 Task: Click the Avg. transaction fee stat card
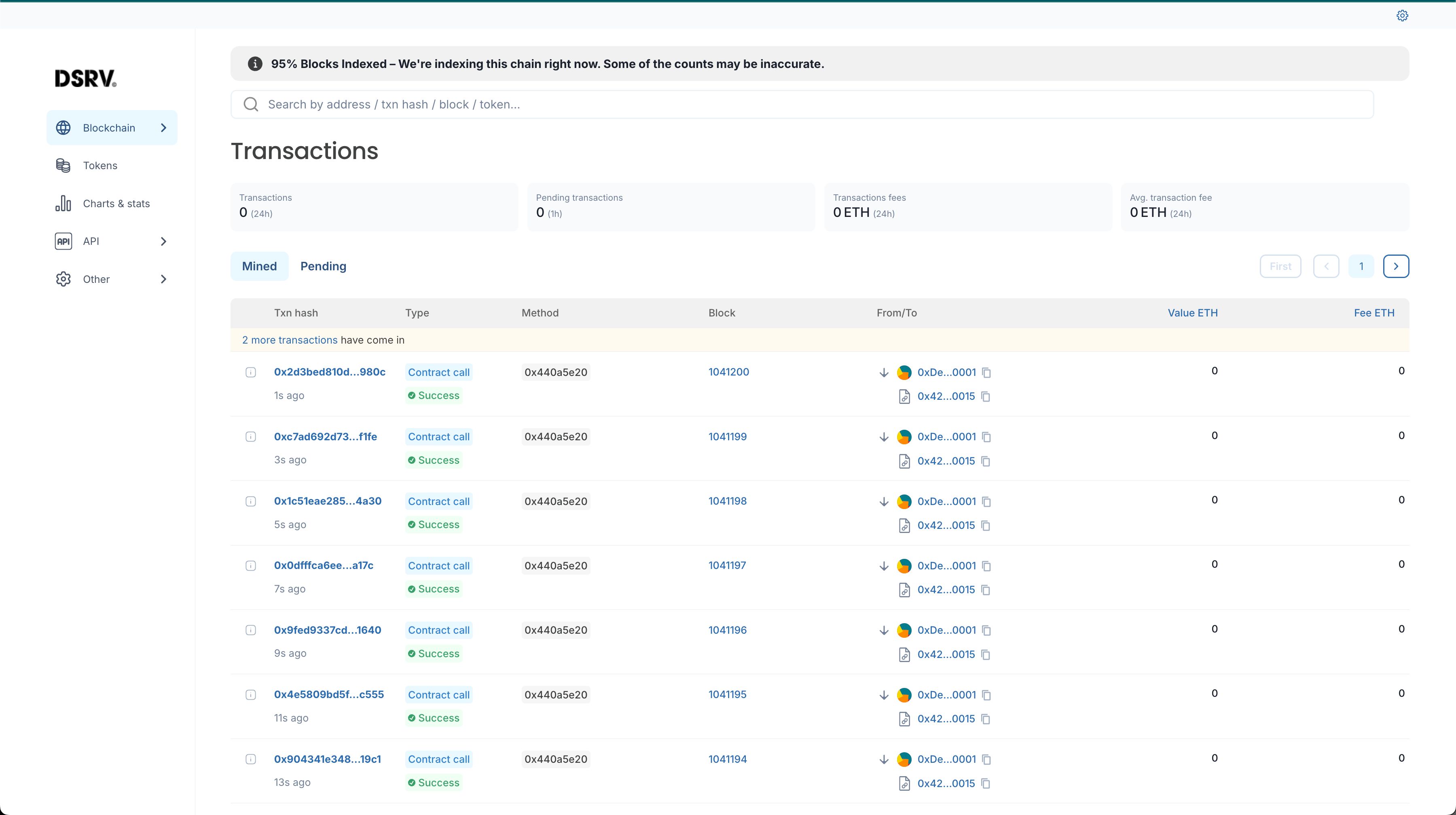point(1265,207)
